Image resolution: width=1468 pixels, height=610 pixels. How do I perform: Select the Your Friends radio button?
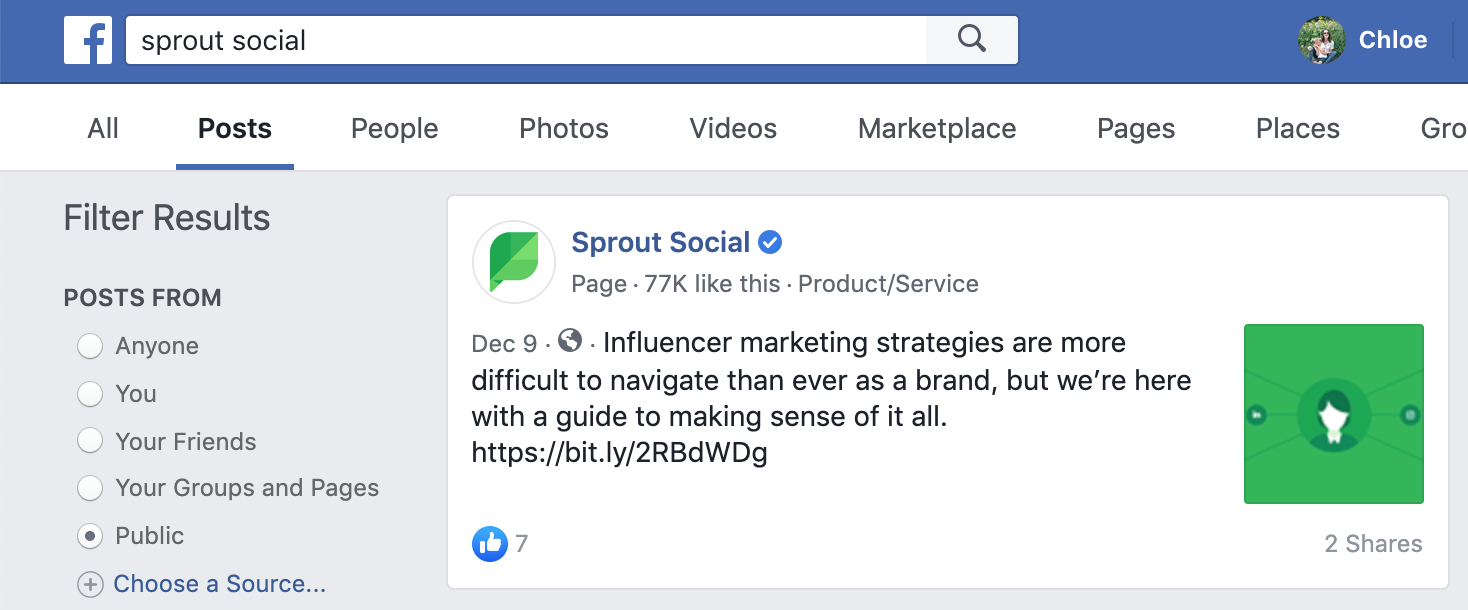(91, 441)
